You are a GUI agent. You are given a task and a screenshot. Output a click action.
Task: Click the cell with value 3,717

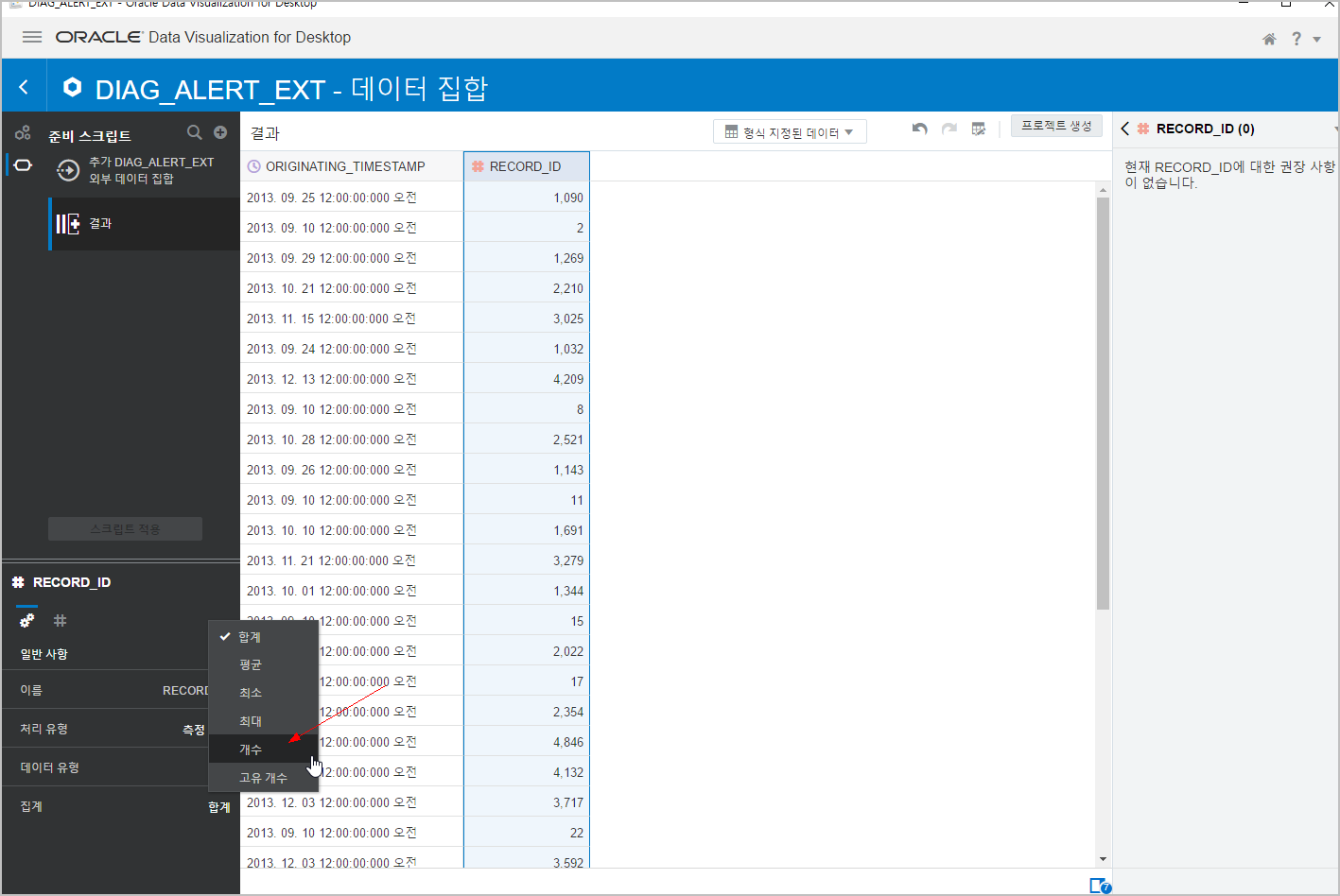click(x=527, y=802)
